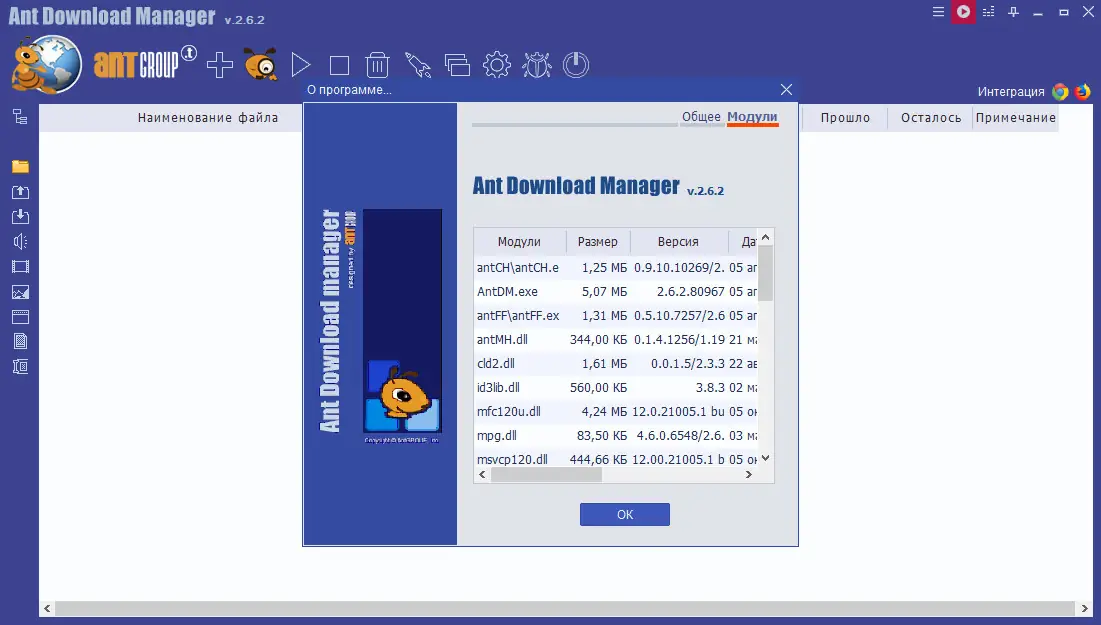Image resolution: width=1101 pixels, height=625 pixels.
Task: Click the grid dots icon in title bar
Action: [989, 12]
